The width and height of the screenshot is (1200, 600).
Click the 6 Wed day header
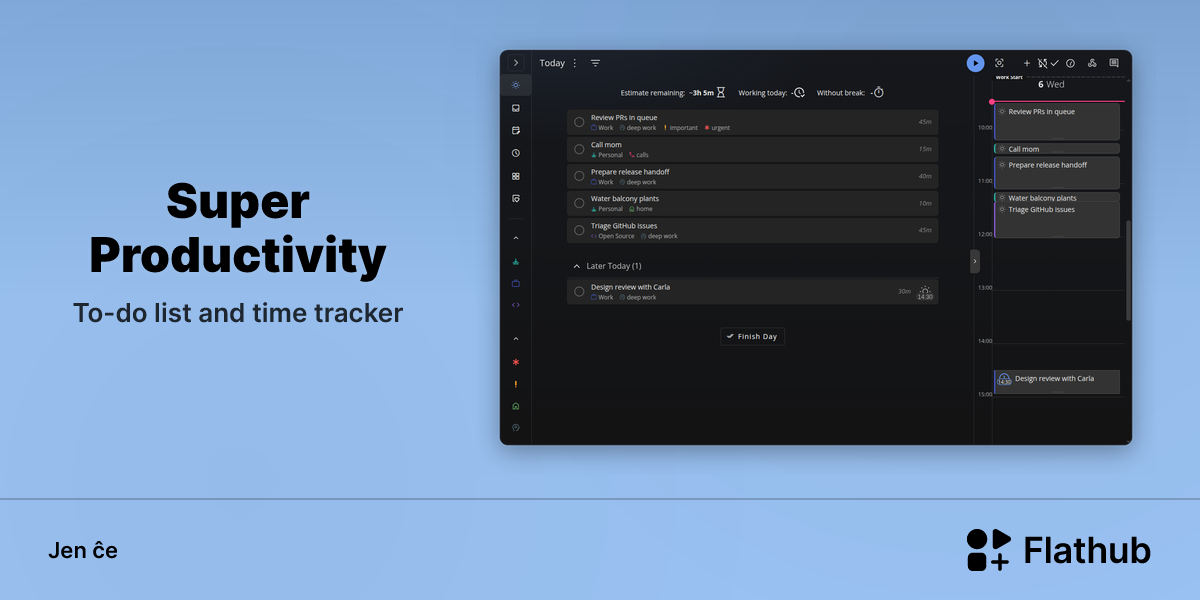(1051, 85)
